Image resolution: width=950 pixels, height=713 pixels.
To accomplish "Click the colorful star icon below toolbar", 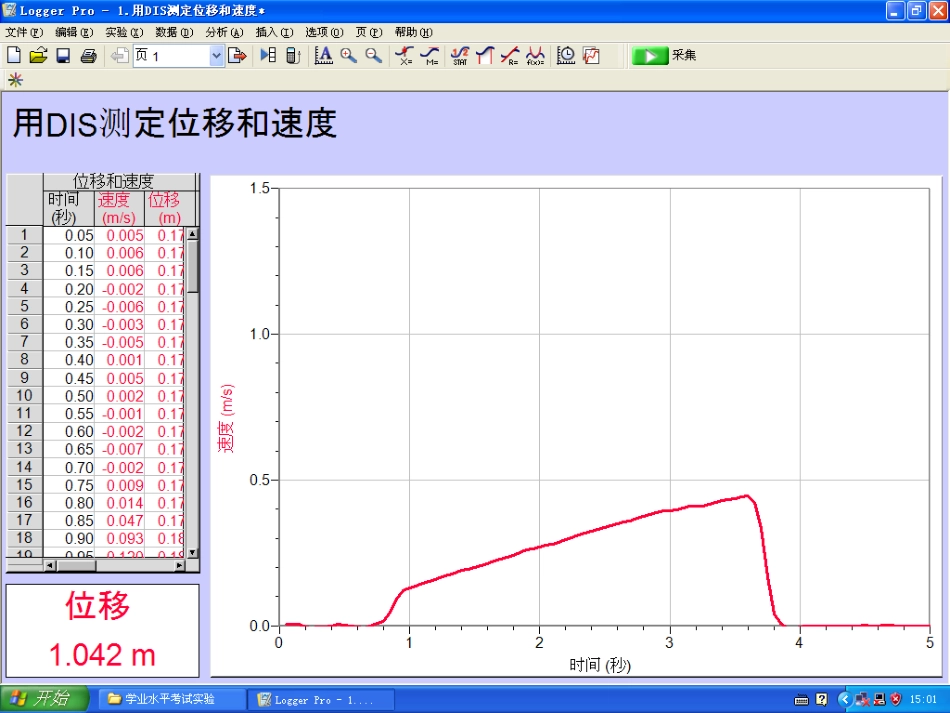I will click(15, 80).
